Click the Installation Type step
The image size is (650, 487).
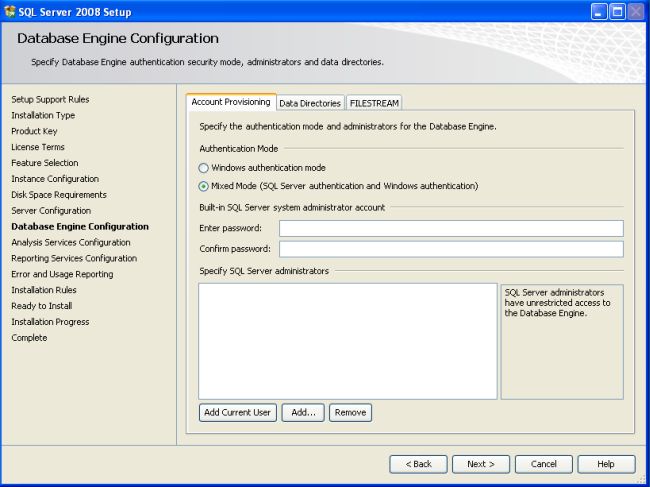tap(43, 115)
